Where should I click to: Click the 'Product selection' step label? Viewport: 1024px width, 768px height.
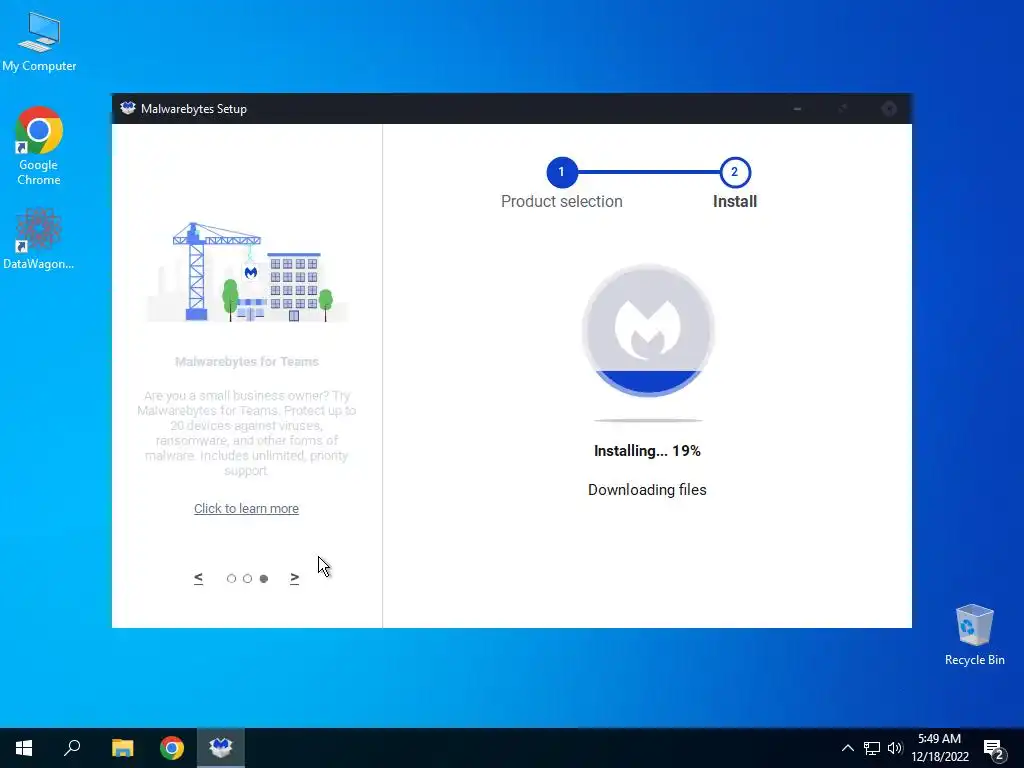click(562, 202)
